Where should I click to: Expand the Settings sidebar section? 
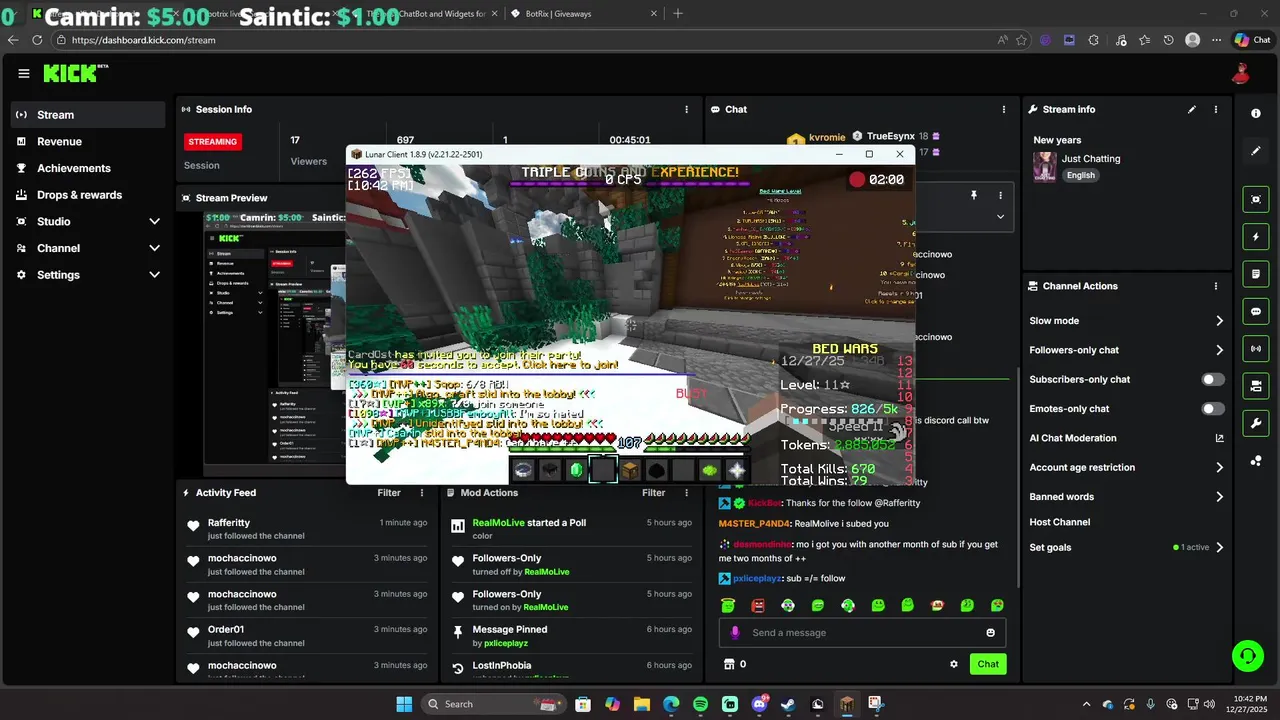[154, 275]
